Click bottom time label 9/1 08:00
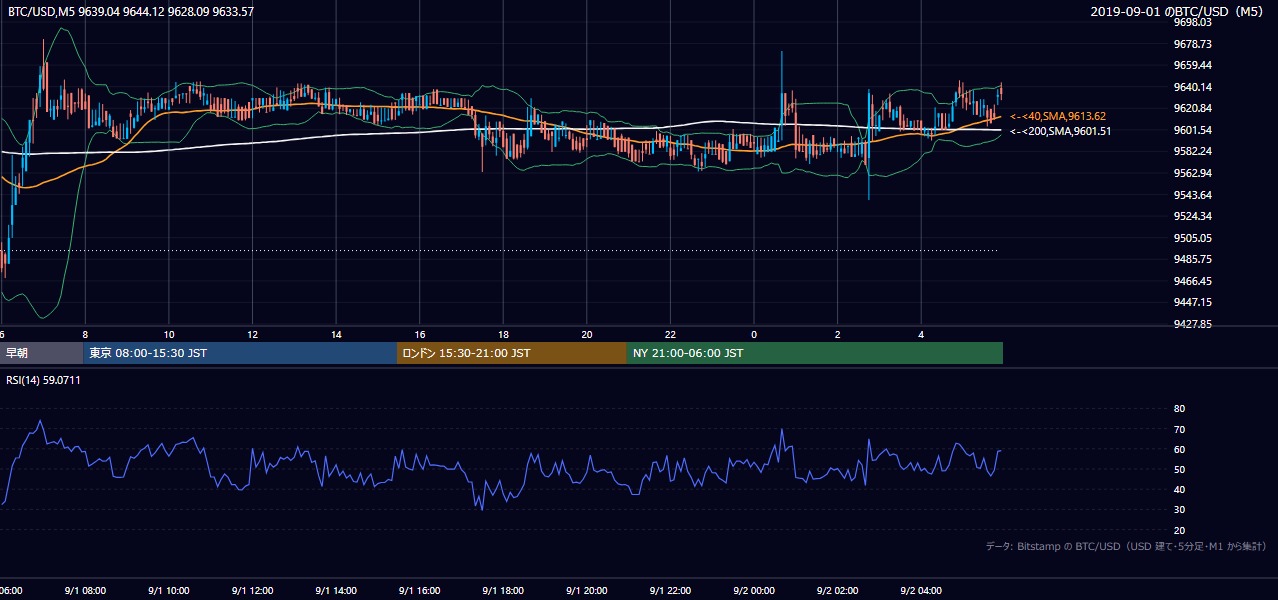The image size is (1278, 600). pyautogui.click(x=85, y=591)
